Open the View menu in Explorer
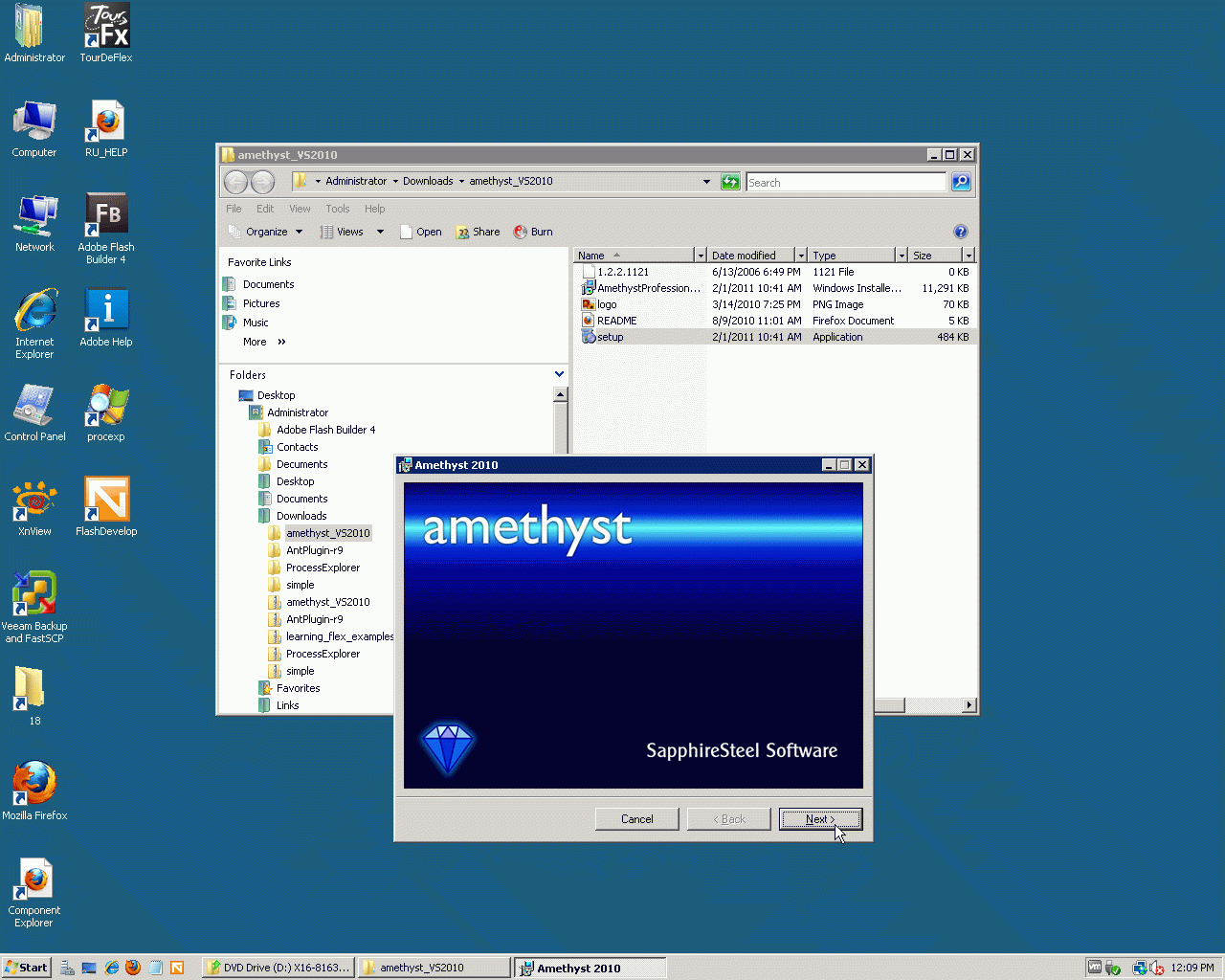 click(300, 209)
